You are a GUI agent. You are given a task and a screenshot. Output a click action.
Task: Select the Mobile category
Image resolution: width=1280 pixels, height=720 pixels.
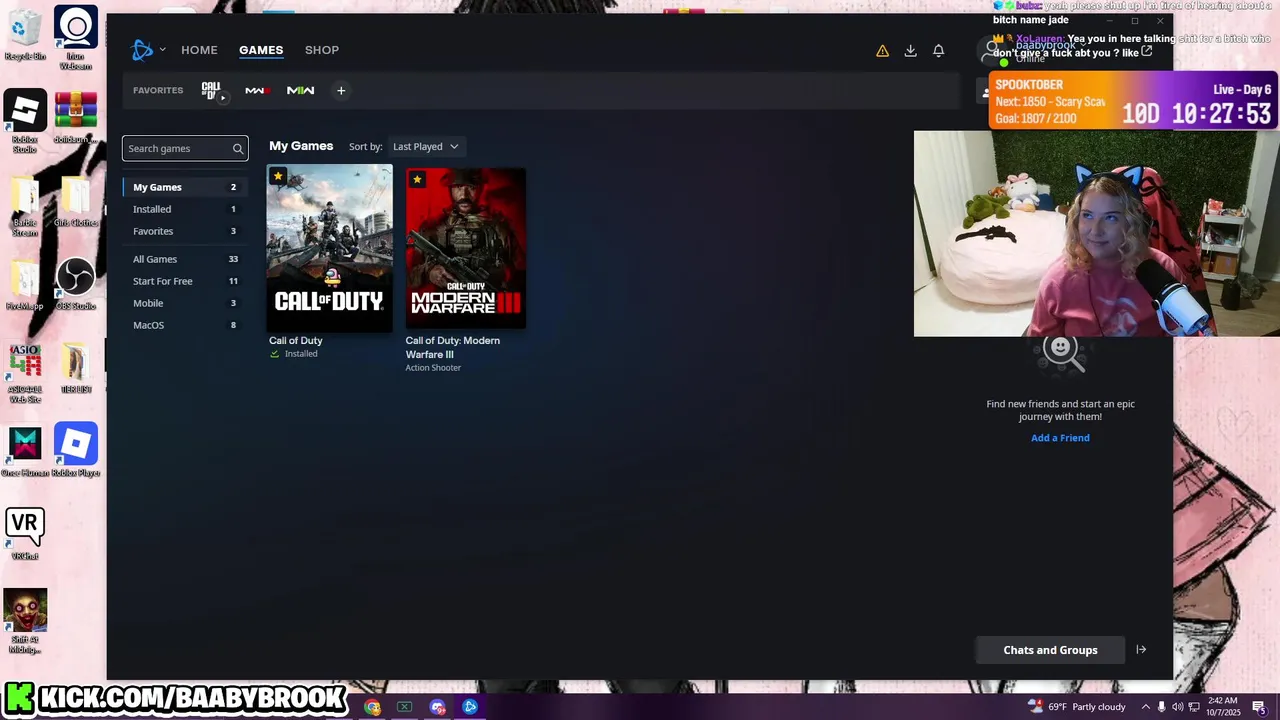coord(185,303)
